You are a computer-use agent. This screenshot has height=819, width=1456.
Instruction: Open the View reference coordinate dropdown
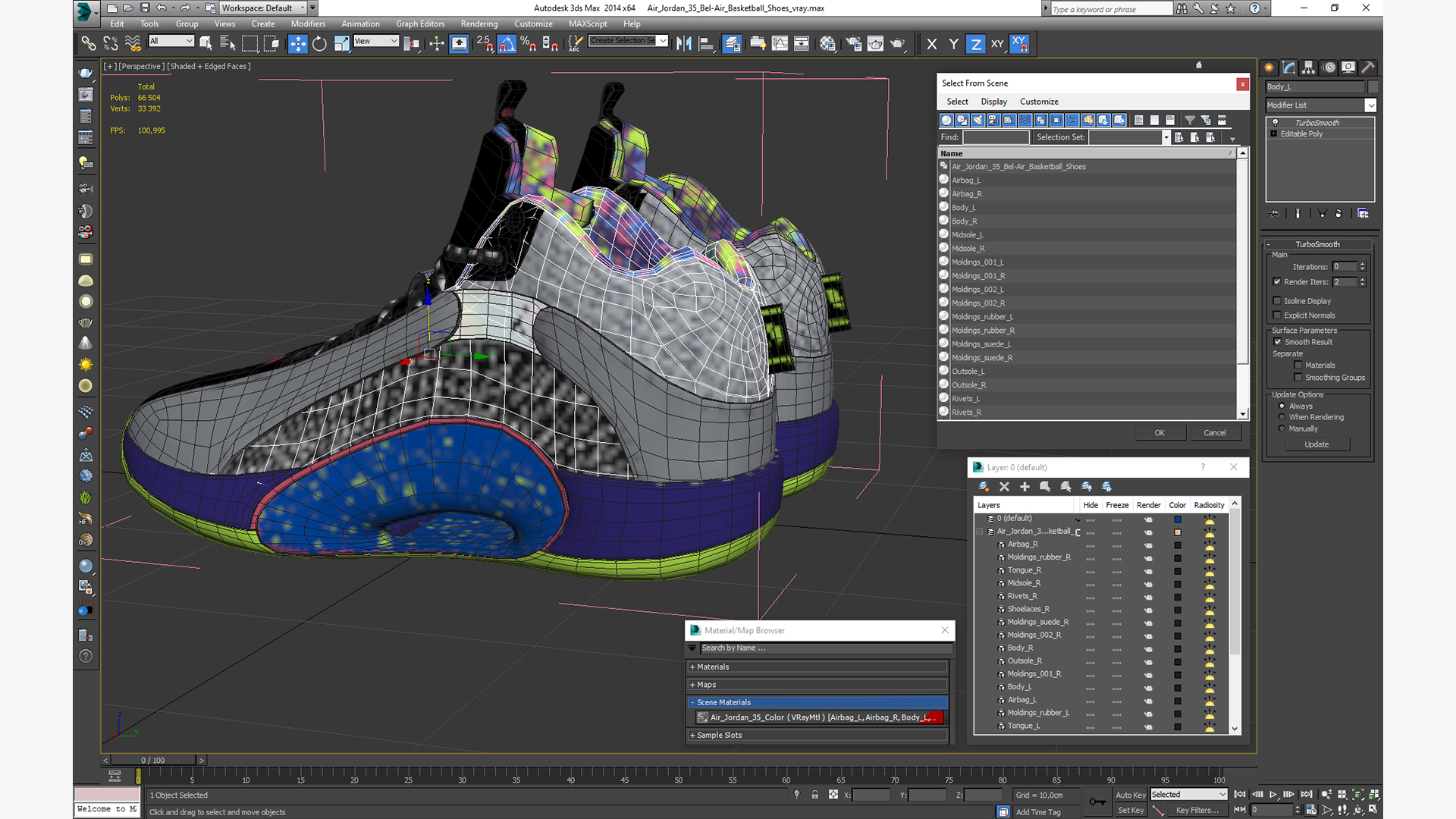(x=376, y=41)
